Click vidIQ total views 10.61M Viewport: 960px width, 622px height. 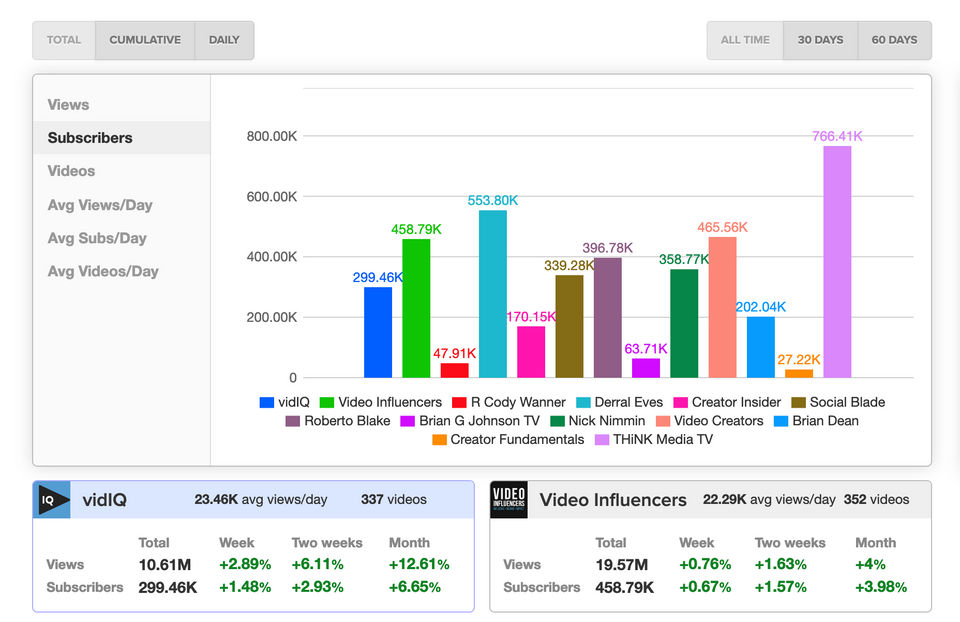coord(165,564)
